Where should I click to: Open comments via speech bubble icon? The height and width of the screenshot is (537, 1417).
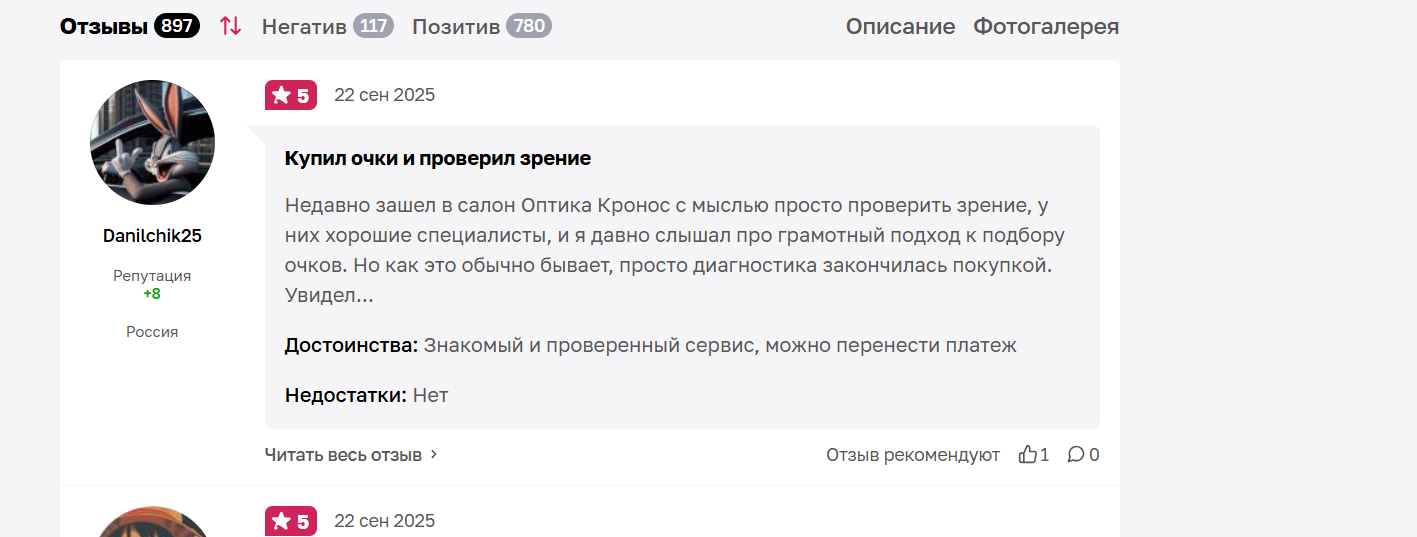(1076, 455)
